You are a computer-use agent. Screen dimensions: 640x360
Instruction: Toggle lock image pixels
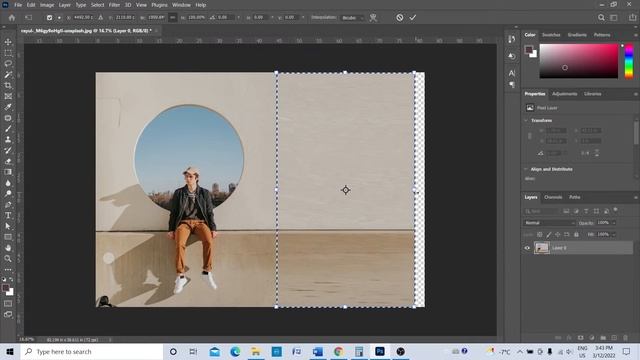click(x=549, y=235)
